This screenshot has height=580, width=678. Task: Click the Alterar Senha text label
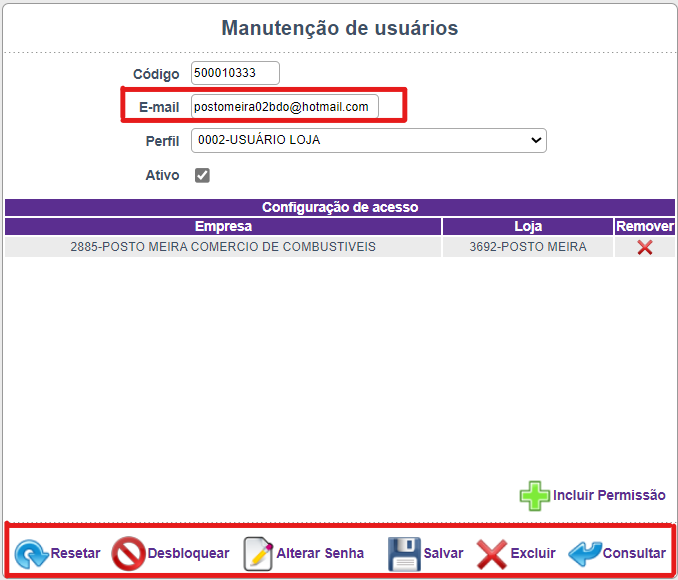click(x=320, y=553)
